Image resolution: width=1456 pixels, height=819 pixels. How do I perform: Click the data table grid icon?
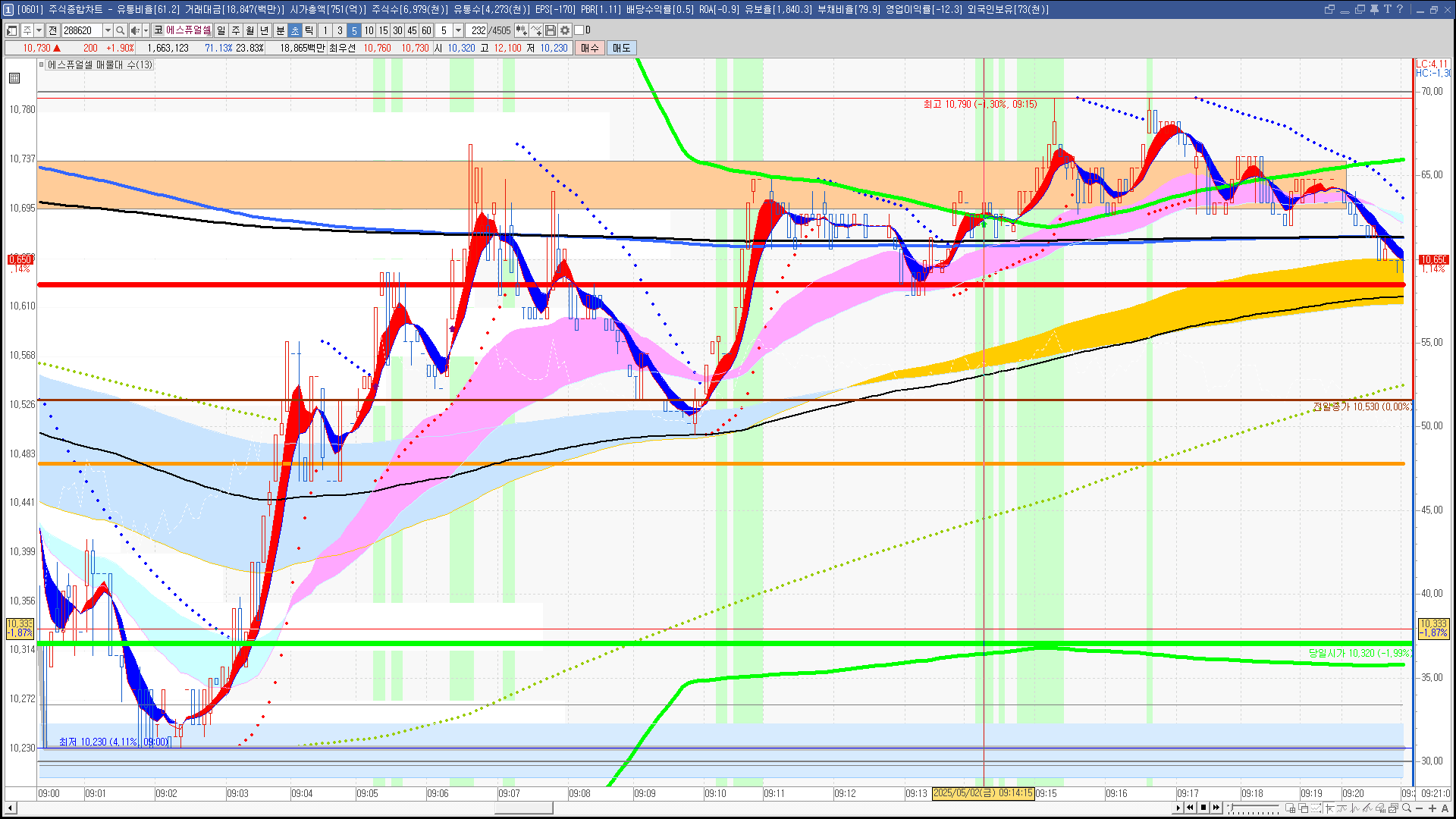(14, 78)
